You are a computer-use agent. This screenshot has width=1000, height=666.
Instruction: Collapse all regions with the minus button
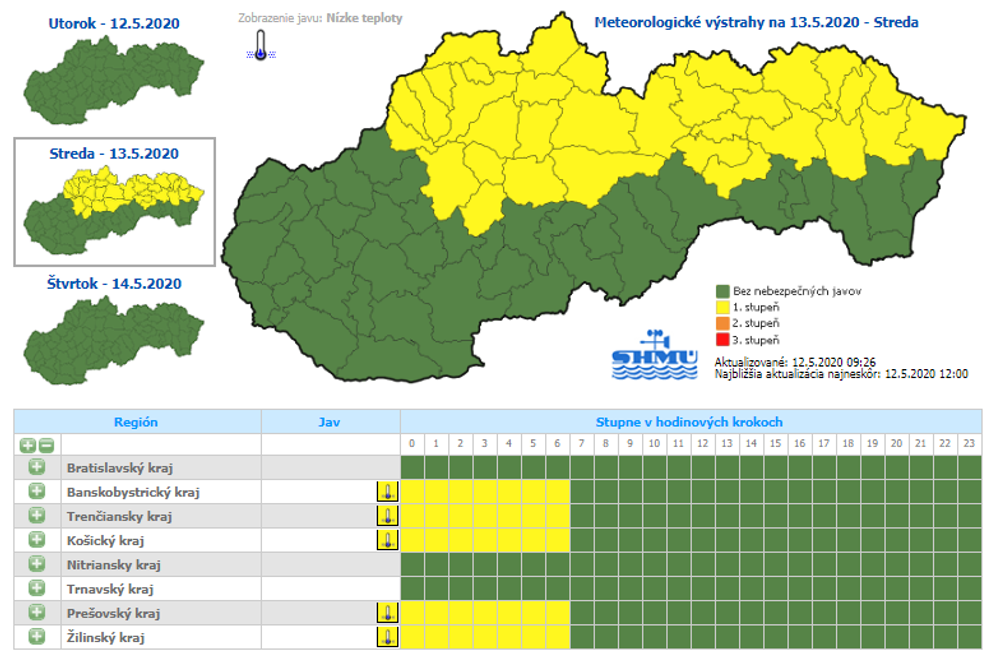tap(46, 444)
